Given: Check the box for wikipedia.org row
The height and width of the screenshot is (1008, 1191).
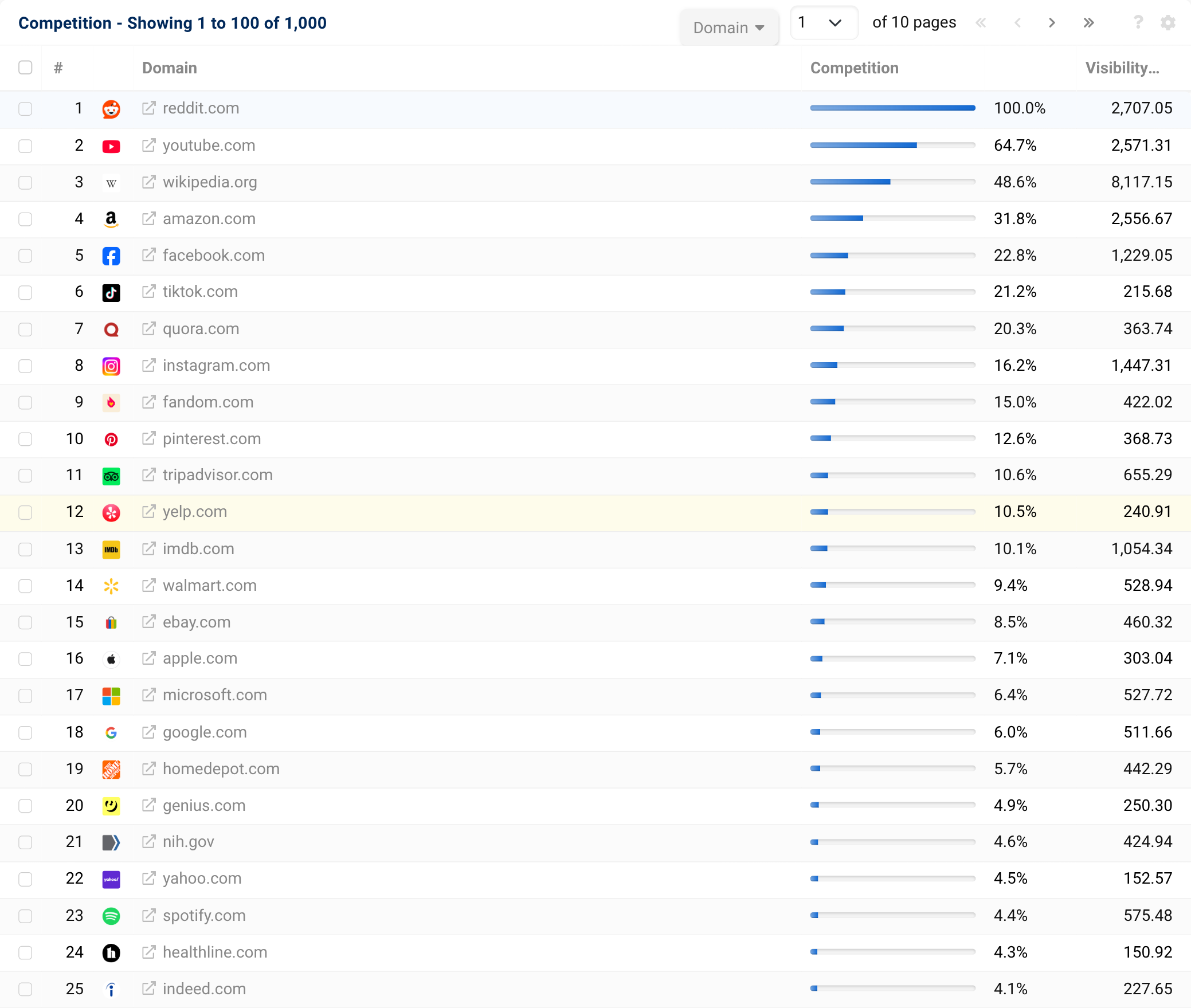Looking at the screenshot, I should click(25, 183).
